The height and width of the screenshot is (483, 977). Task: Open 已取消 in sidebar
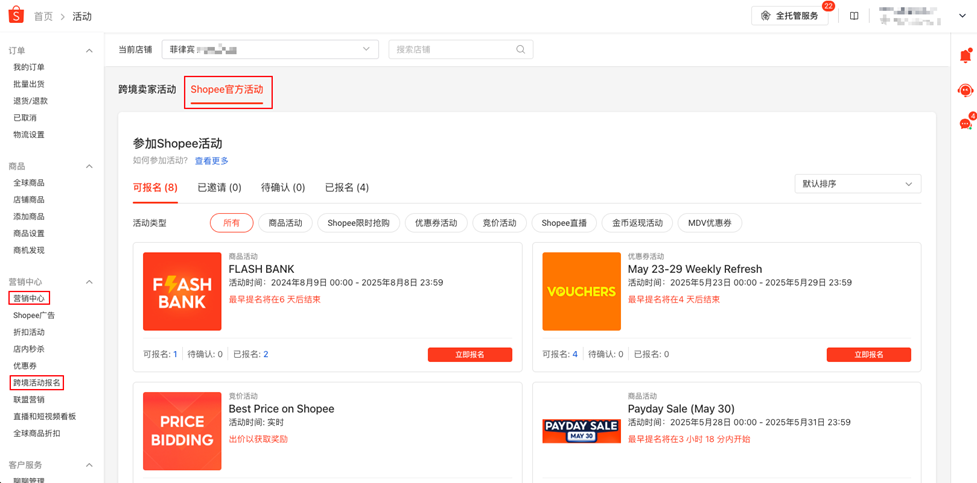(x=25, y=118)
